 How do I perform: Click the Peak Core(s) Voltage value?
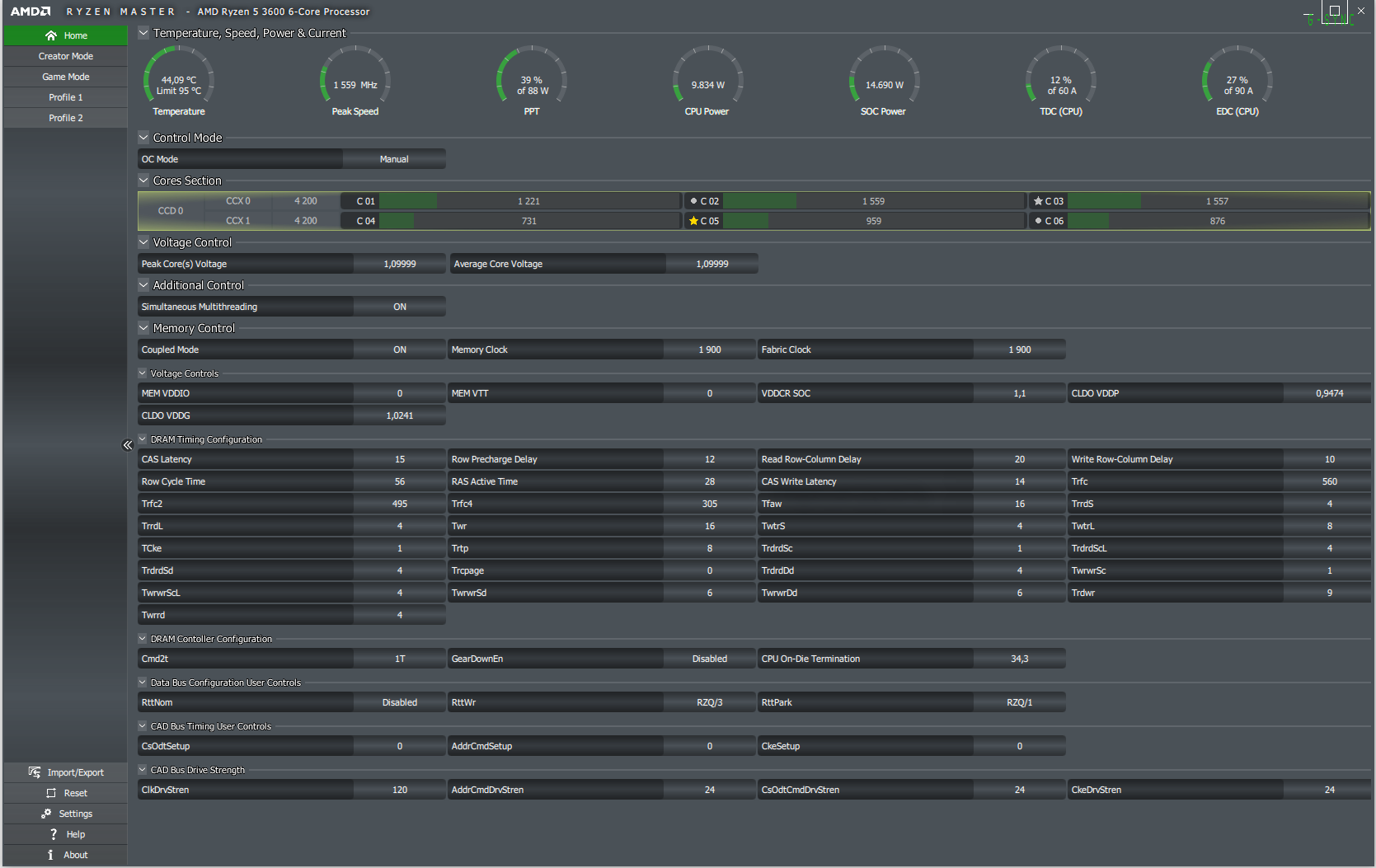pyautogui.click(x=400, y=264)
